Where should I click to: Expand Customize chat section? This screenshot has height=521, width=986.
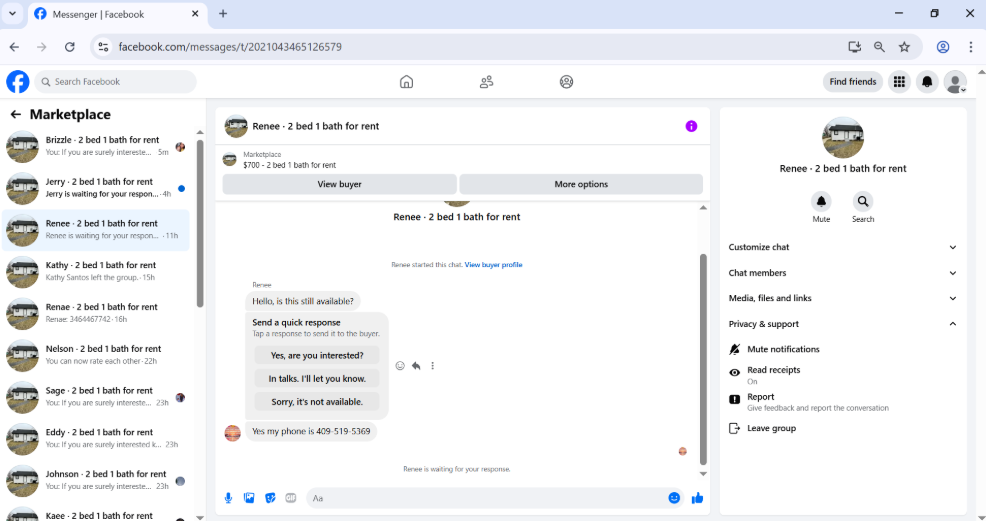click(843, 247)
